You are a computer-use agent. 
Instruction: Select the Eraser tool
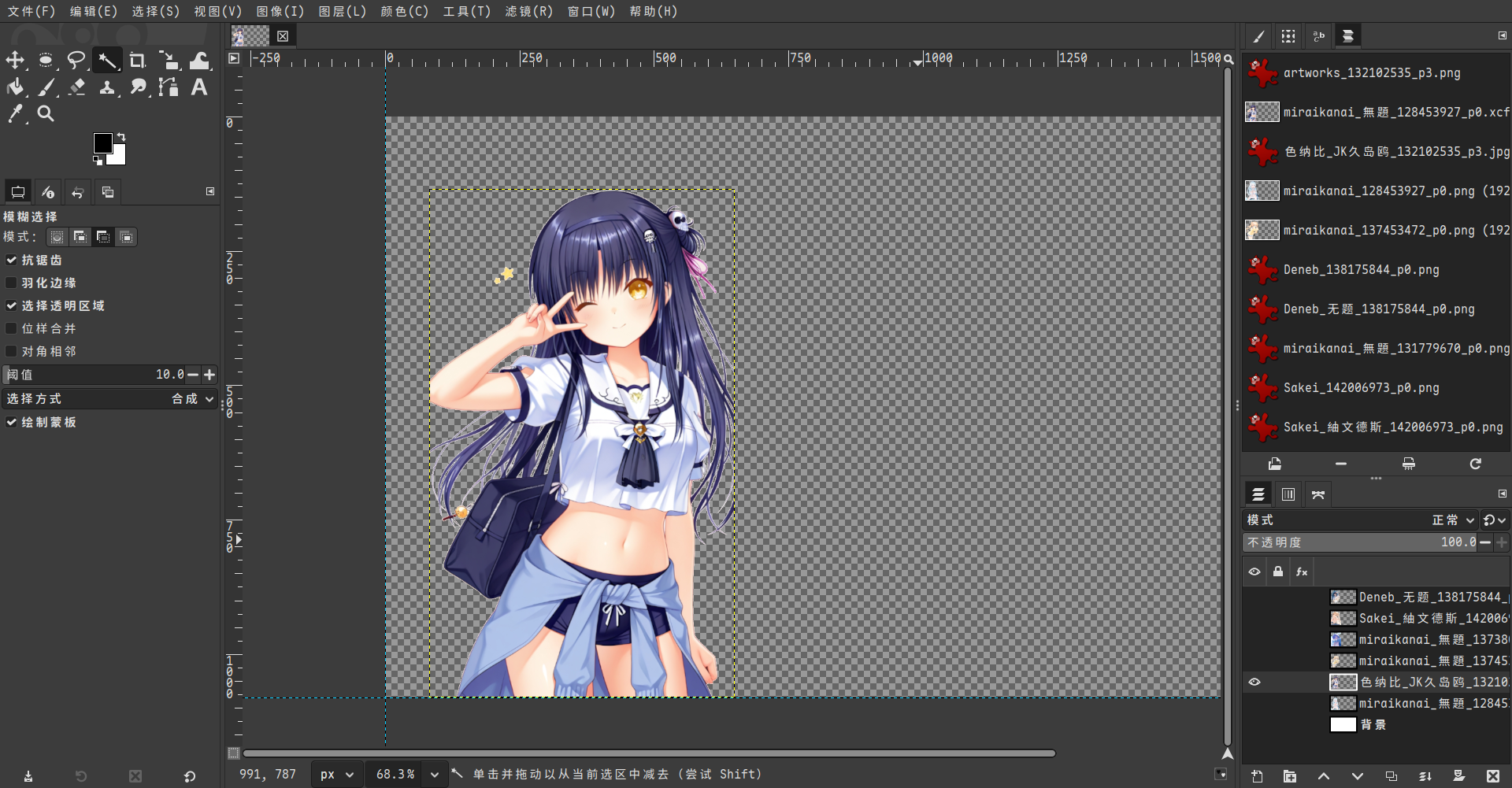(x=76, y=87)
